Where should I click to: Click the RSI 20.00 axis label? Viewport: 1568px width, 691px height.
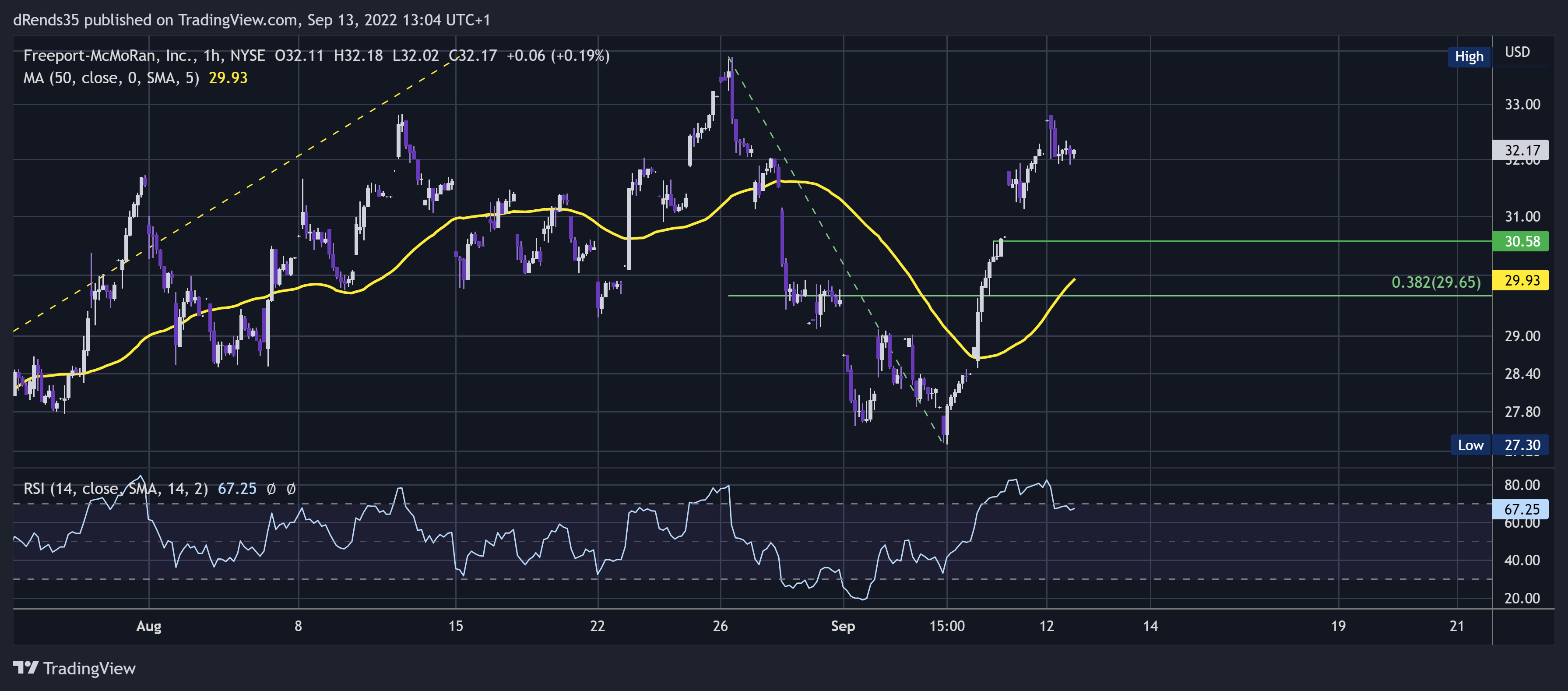(x=1522, y=599)
